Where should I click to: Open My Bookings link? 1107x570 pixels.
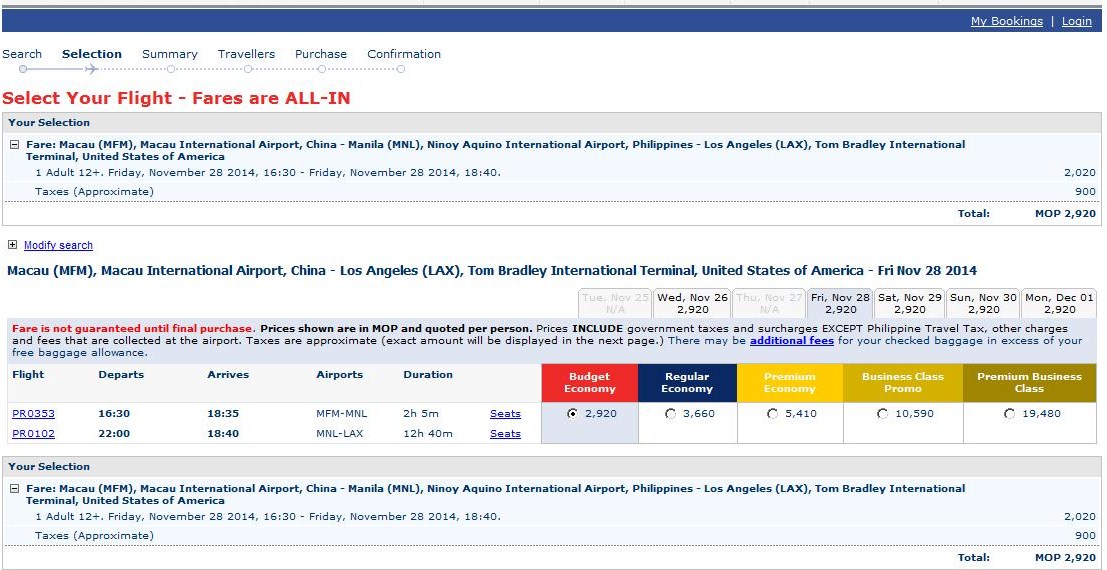[x=1006, y=21]
